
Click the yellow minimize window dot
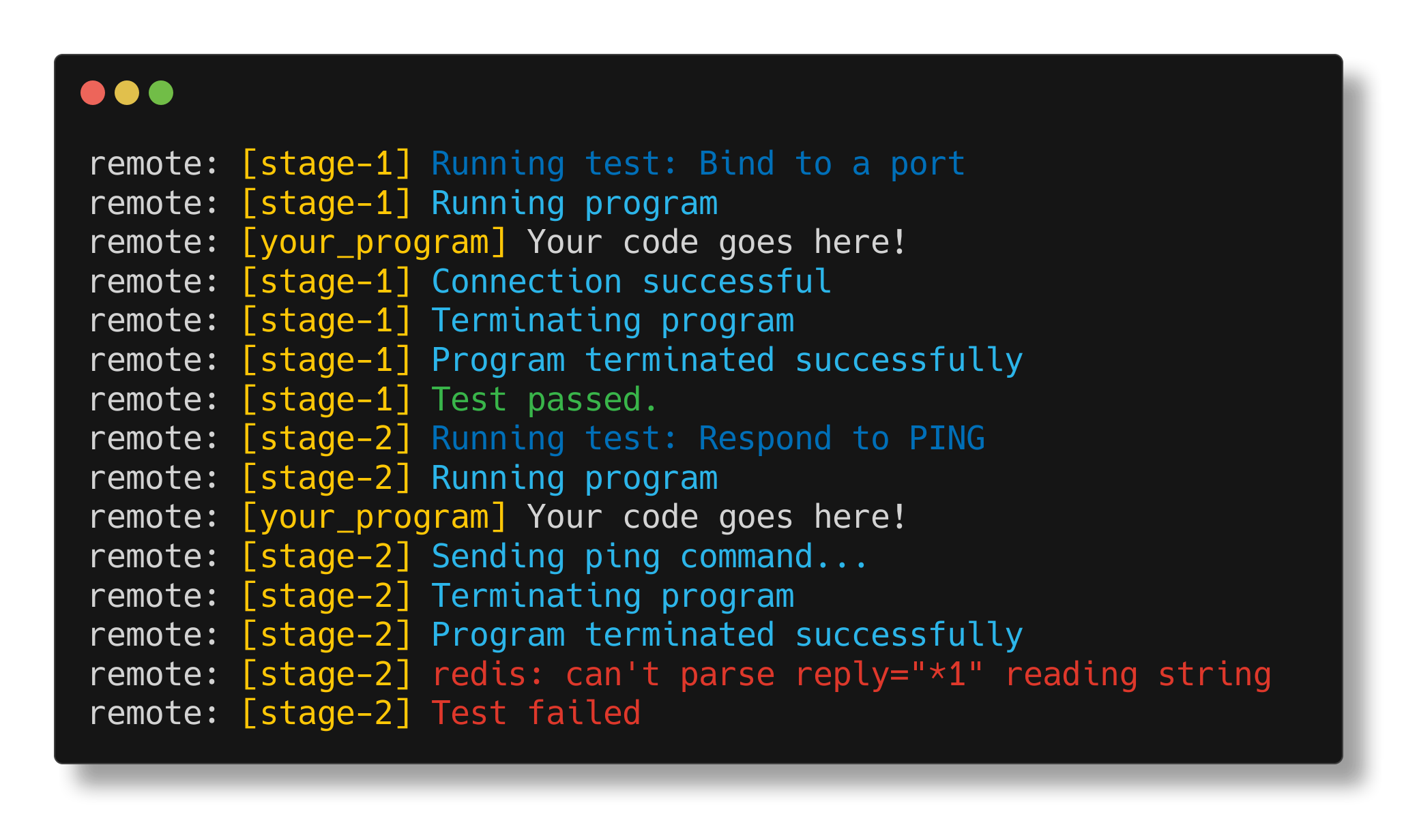click(x=127, y=93)
